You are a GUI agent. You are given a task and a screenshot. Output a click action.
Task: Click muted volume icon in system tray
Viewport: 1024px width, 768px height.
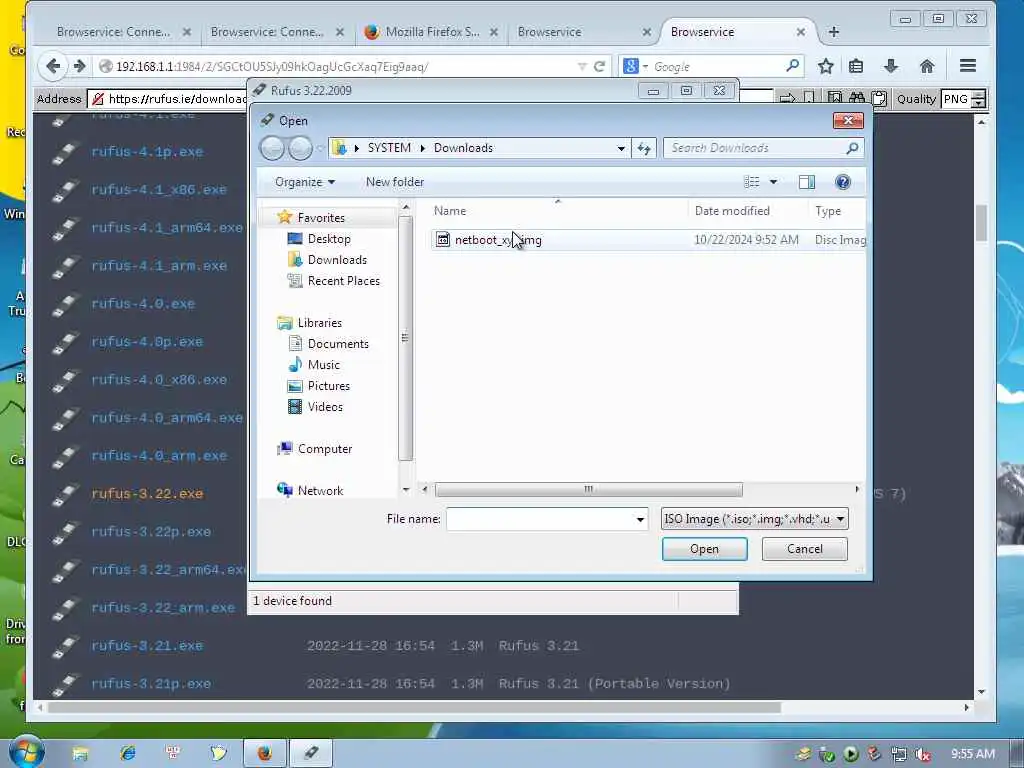click(923, 754)
